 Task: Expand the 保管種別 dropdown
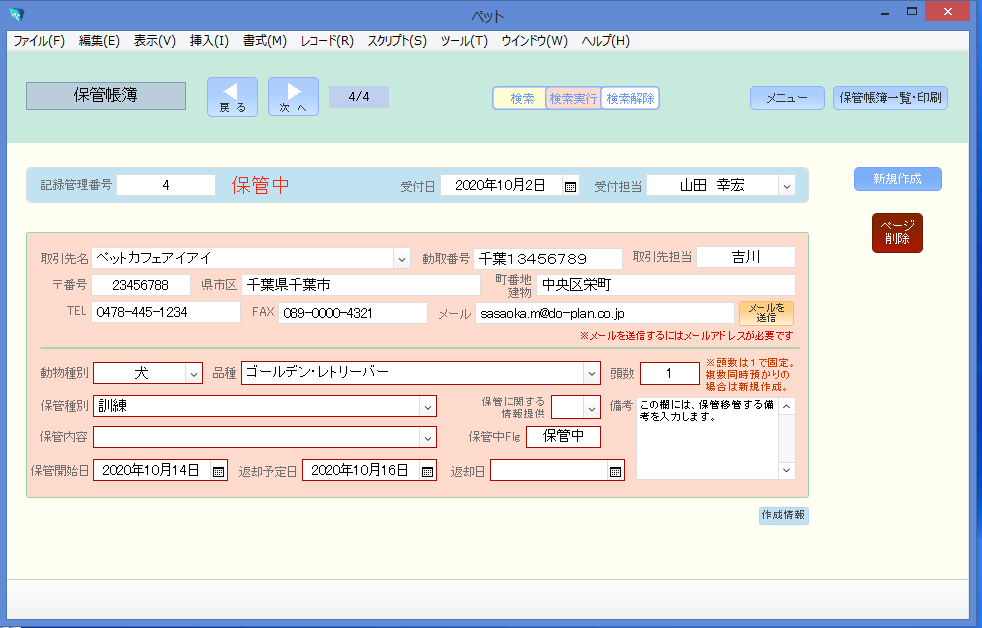pos(427,407)
